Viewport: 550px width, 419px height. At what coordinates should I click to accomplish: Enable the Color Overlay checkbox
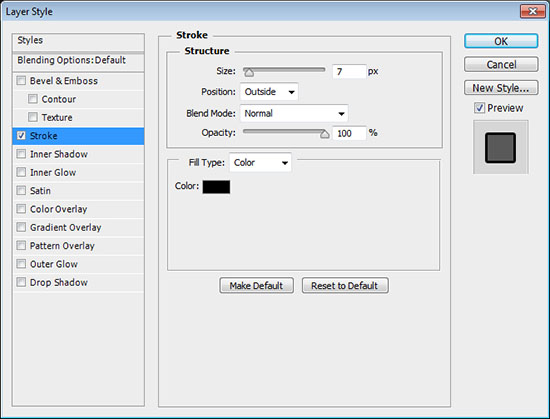click(x=21, y=209)
